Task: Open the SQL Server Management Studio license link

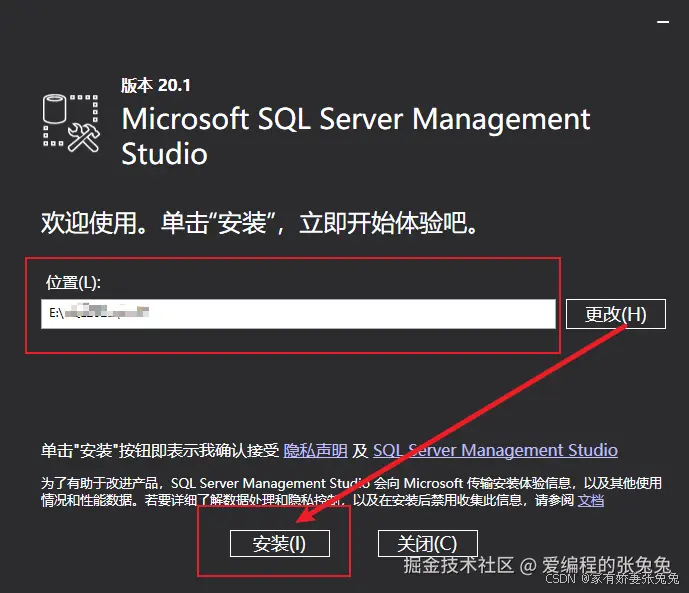Action: (495, 450)
